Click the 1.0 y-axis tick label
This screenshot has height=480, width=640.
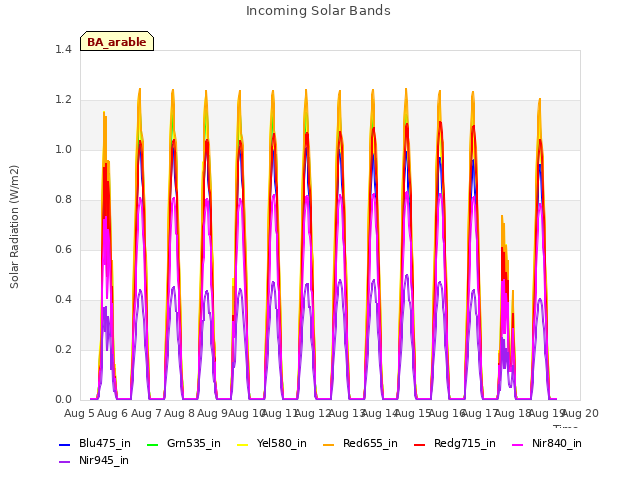(63, 150)
